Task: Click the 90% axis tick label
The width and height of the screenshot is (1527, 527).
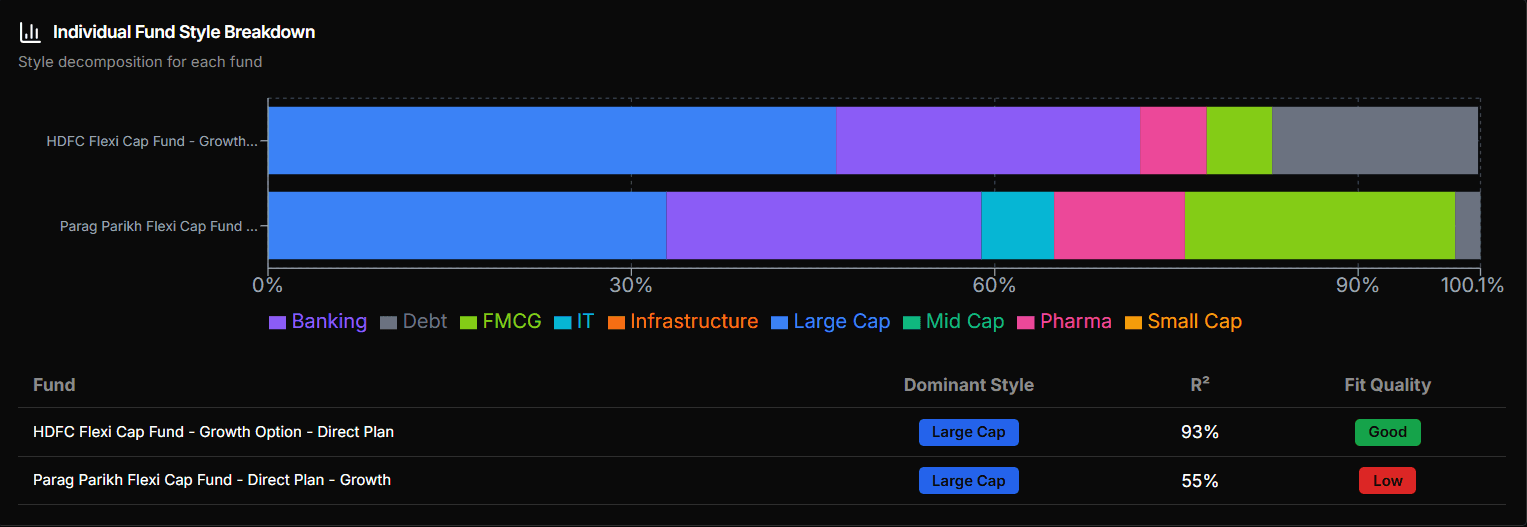Action: pyautogui.click(x=1358, y=285)
